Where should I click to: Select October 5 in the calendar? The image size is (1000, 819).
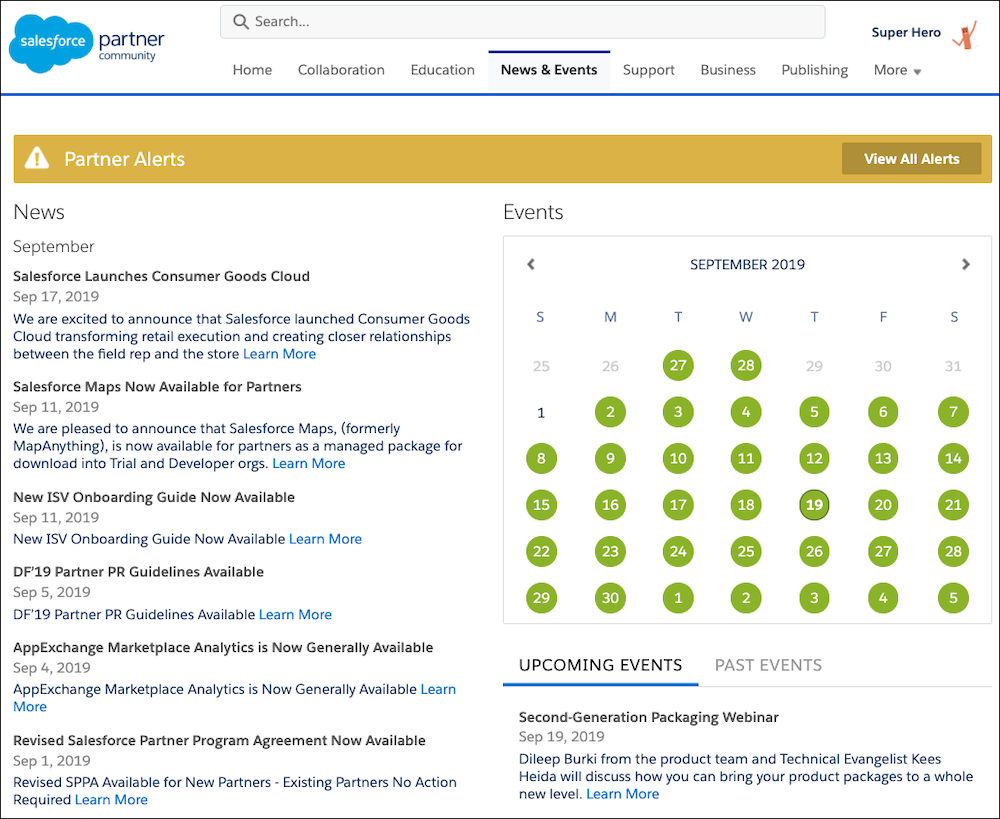[x=953, y=598]
